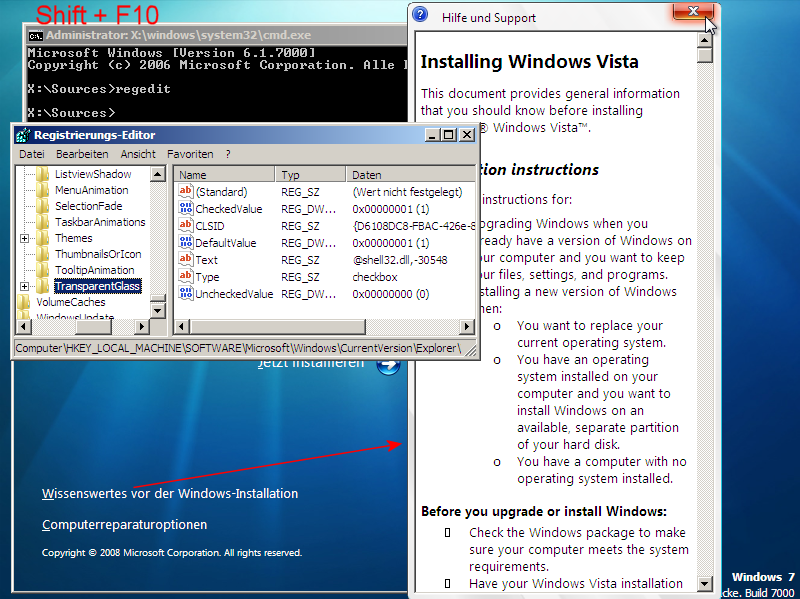Click the ThumbnailsOrIcon folder icon

click(x=43, y=254)
